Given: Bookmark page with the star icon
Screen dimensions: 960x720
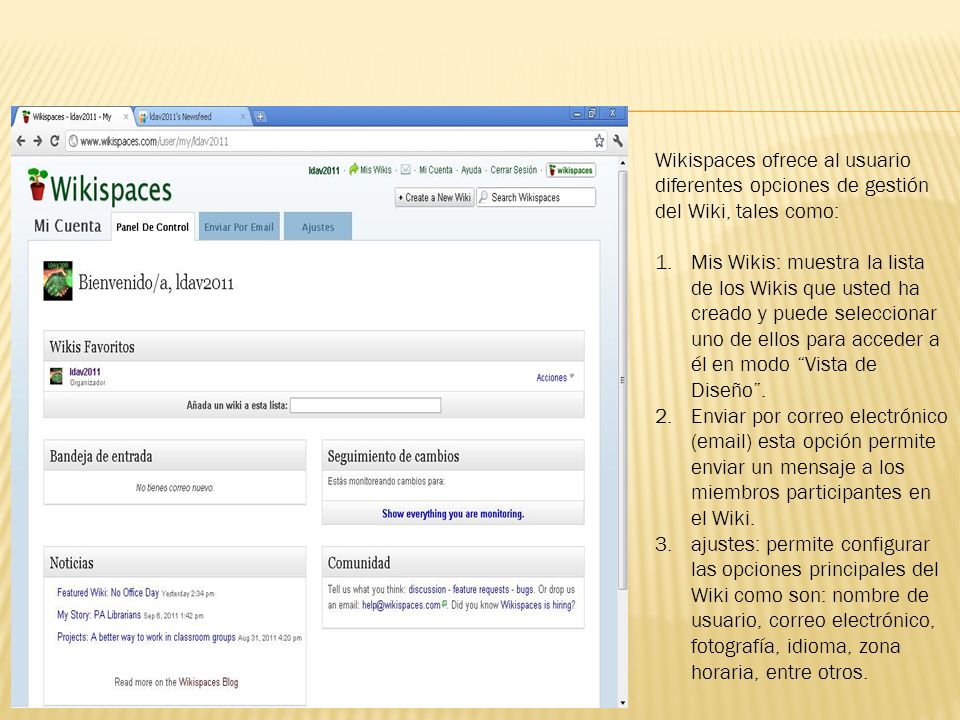Looking at the screenshot, I should coord(599,141).
